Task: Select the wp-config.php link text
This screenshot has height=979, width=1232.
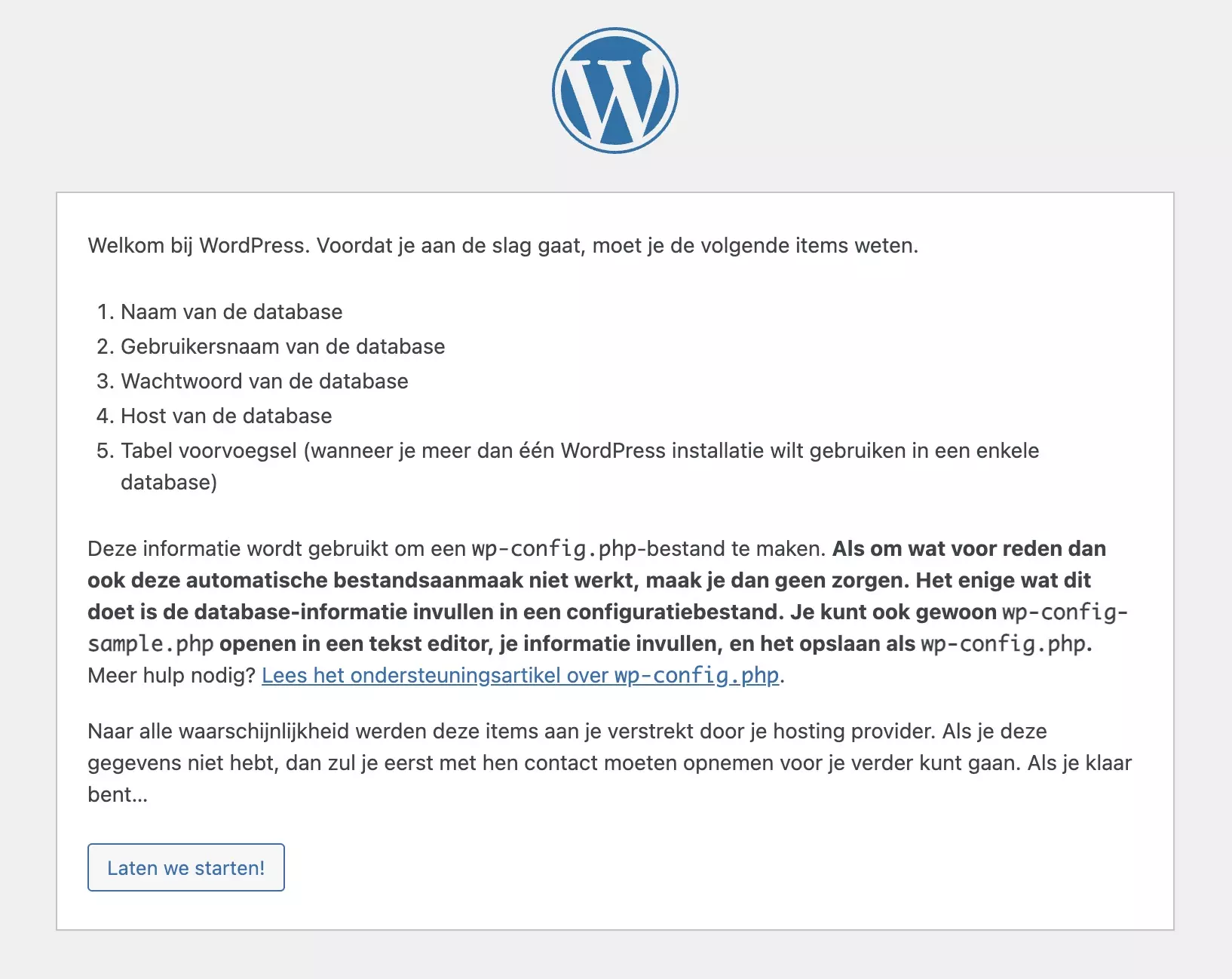Action: [x=695, y=675]
